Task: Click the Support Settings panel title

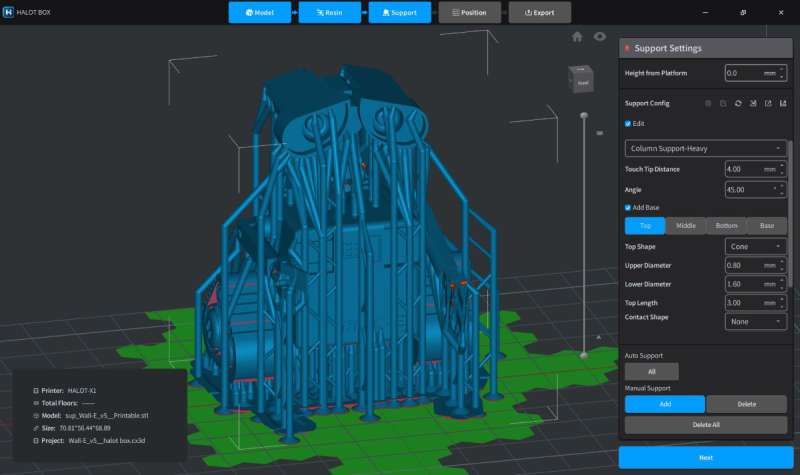Action: click(x=668, y=48)
